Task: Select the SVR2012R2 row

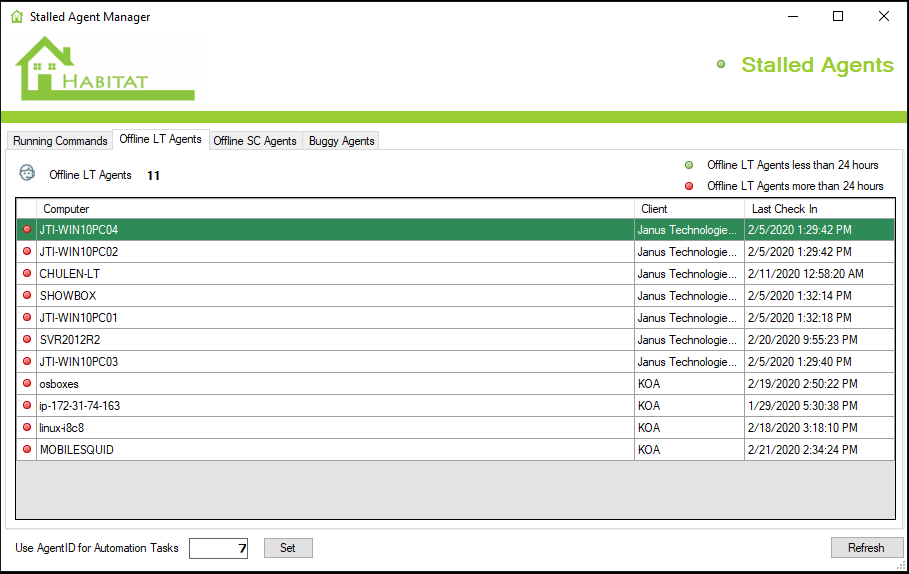Action: click(x=335, y=340)
